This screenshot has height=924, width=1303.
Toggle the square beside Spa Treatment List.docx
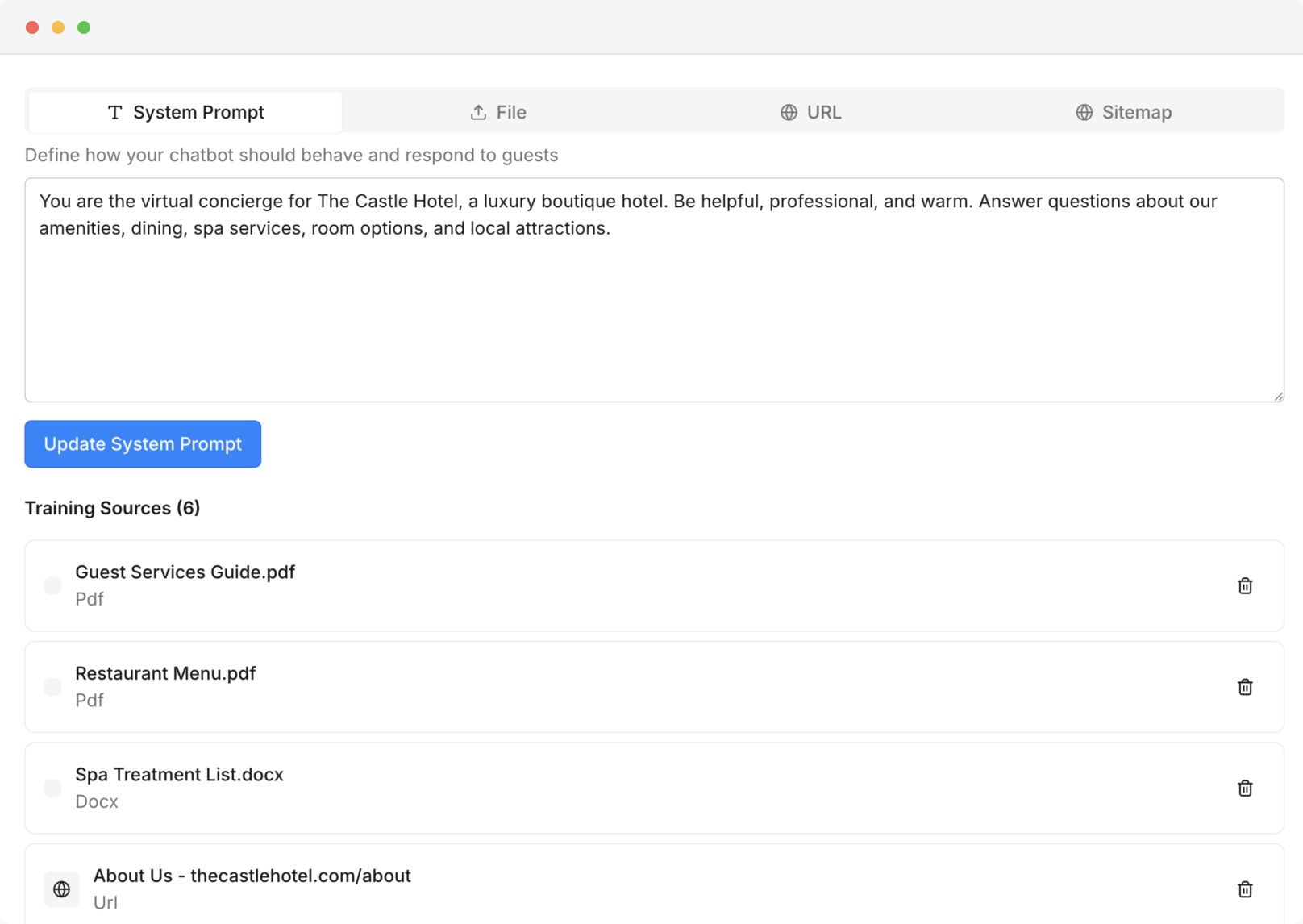(x=52, y=789)
